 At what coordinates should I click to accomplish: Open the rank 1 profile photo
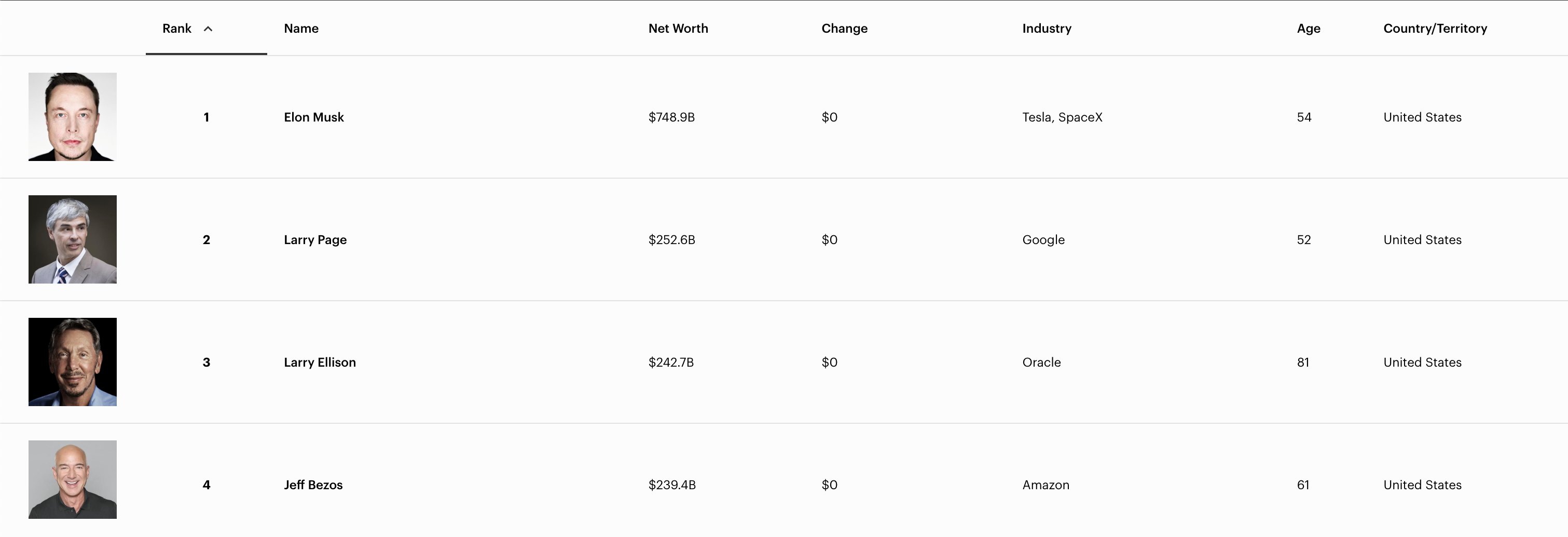click(73, 117)
